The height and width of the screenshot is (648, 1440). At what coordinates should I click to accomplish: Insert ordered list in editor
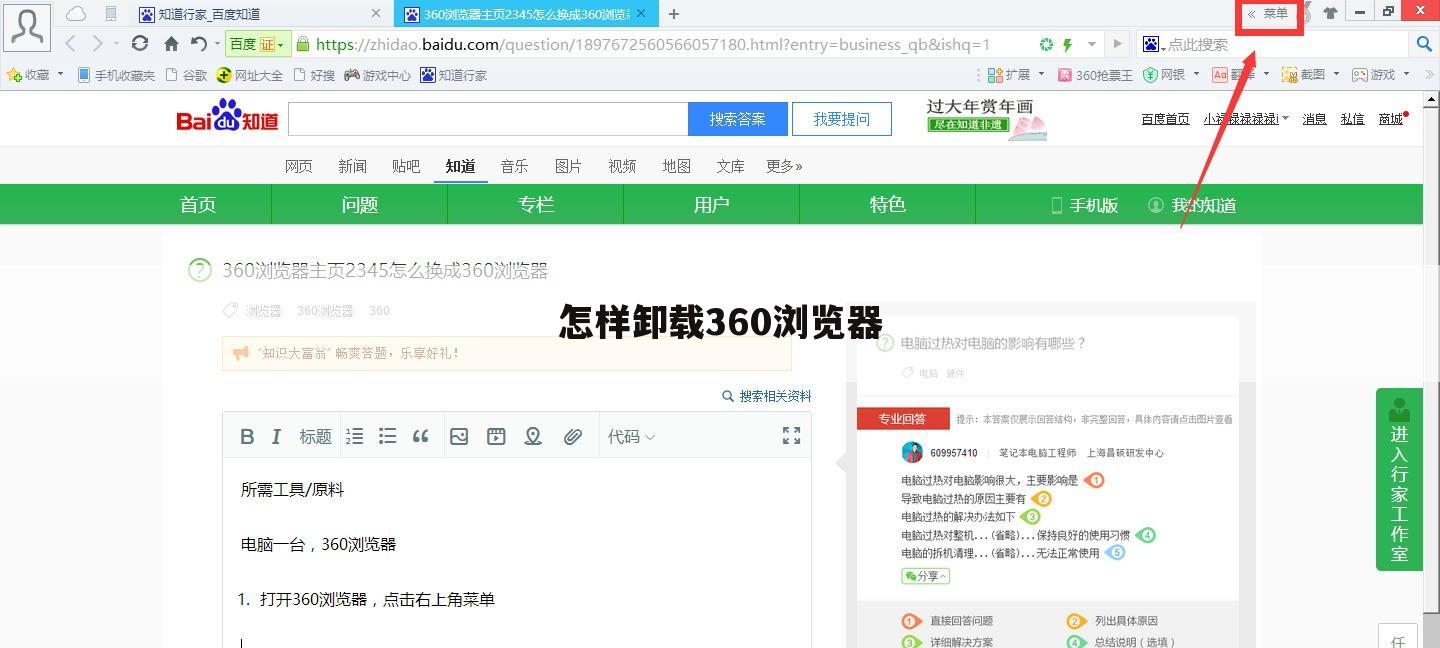[x=354, y=436]
